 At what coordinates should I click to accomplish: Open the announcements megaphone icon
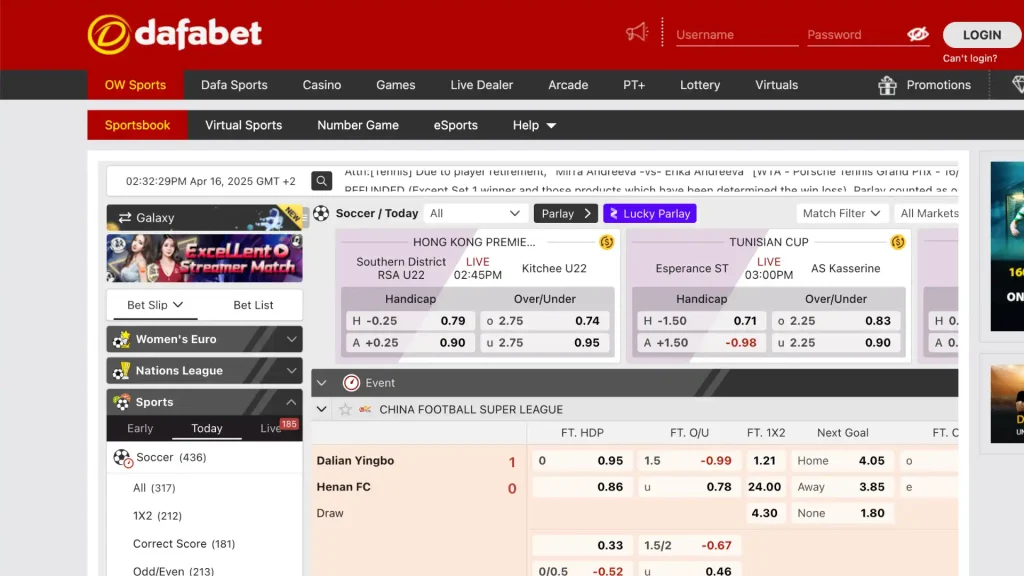coord(636,33)
